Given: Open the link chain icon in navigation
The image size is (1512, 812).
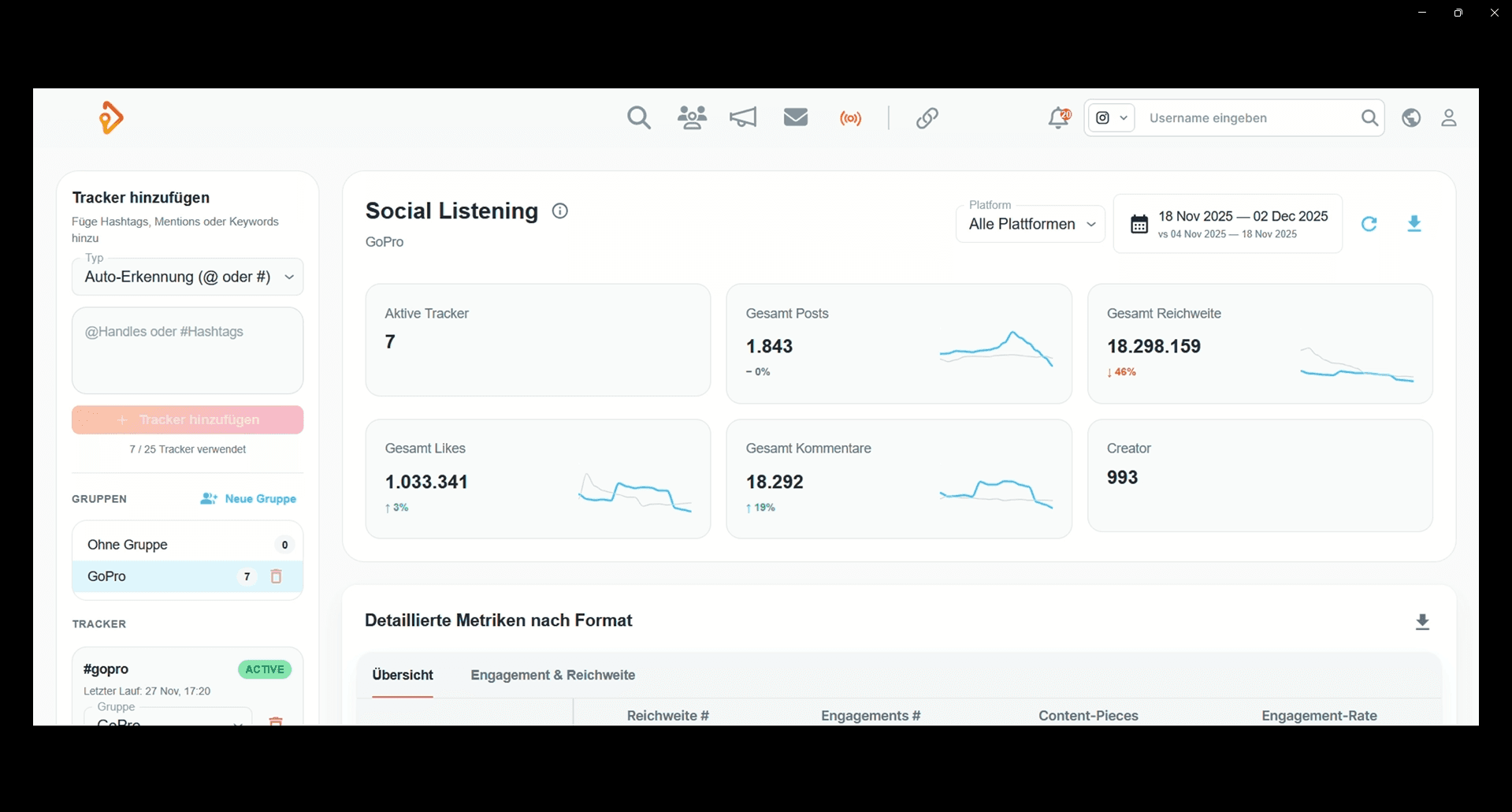Looking at the screenshot, I should (927, 118).
